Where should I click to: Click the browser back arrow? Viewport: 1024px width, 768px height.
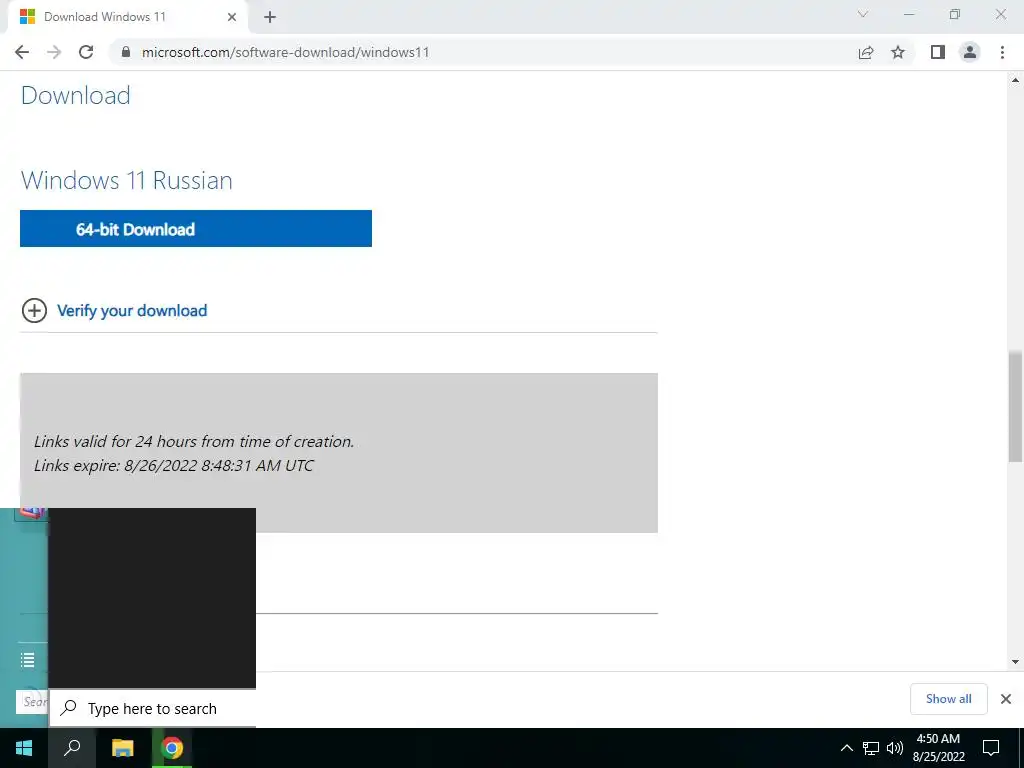point(22,52)
